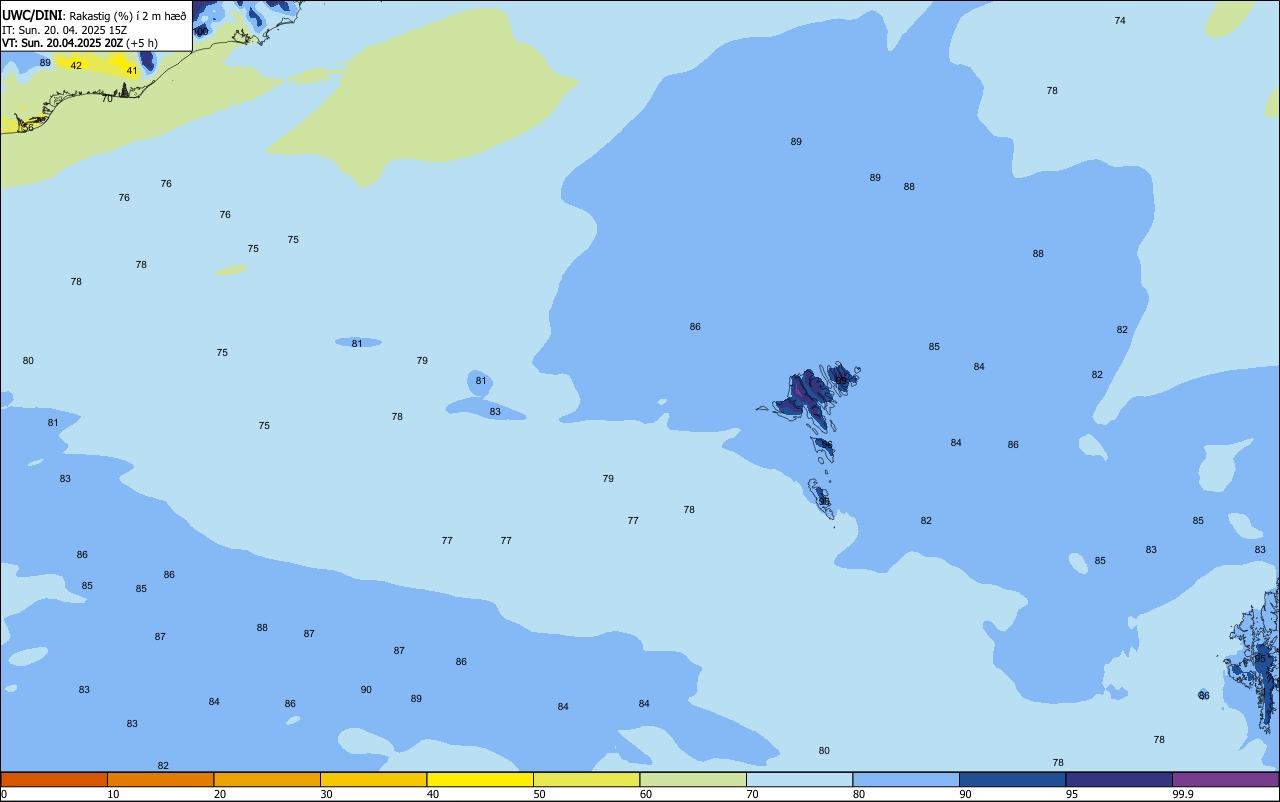Click the legend scale label '0'

[x=4, y=794]
